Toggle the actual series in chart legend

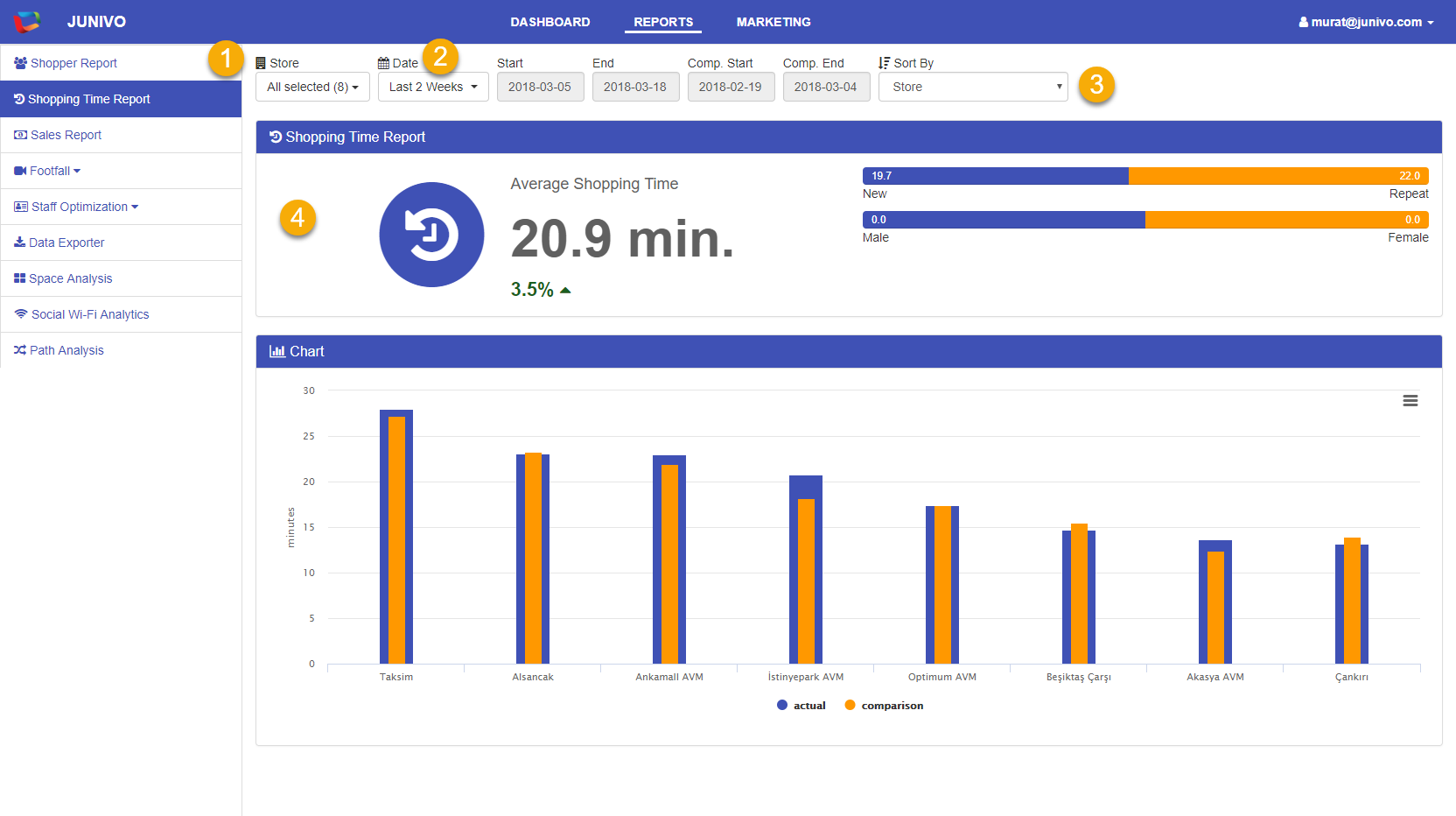(x=801, y=706)
